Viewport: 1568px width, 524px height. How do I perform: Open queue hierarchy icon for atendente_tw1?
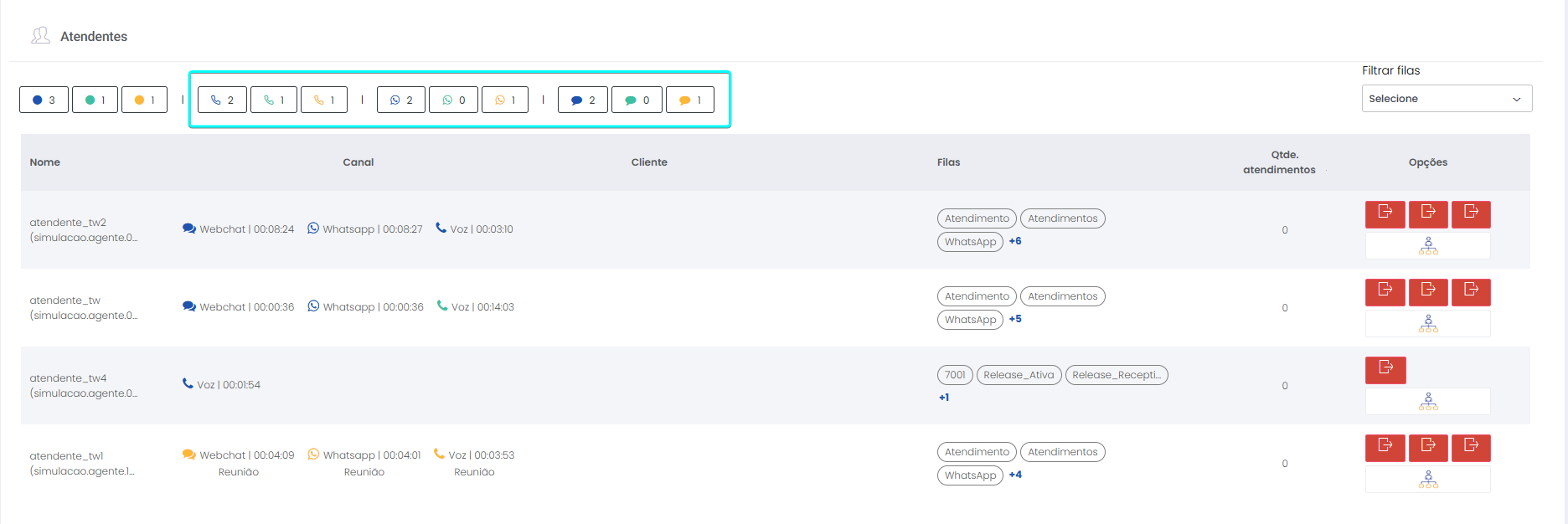point(1428,480)
